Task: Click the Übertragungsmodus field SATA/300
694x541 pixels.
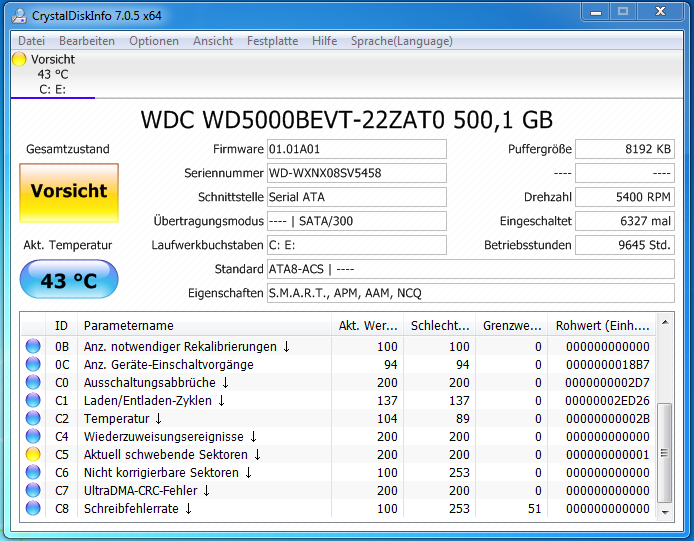Action: [357, 221]
